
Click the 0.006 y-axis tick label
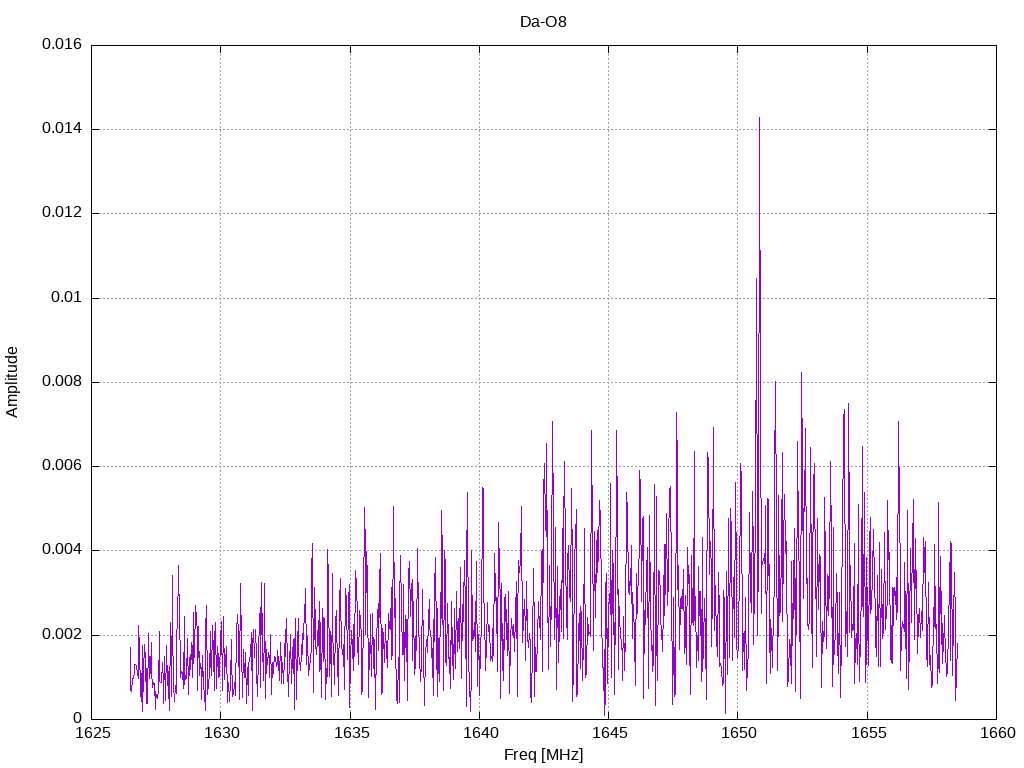(62, 466)
